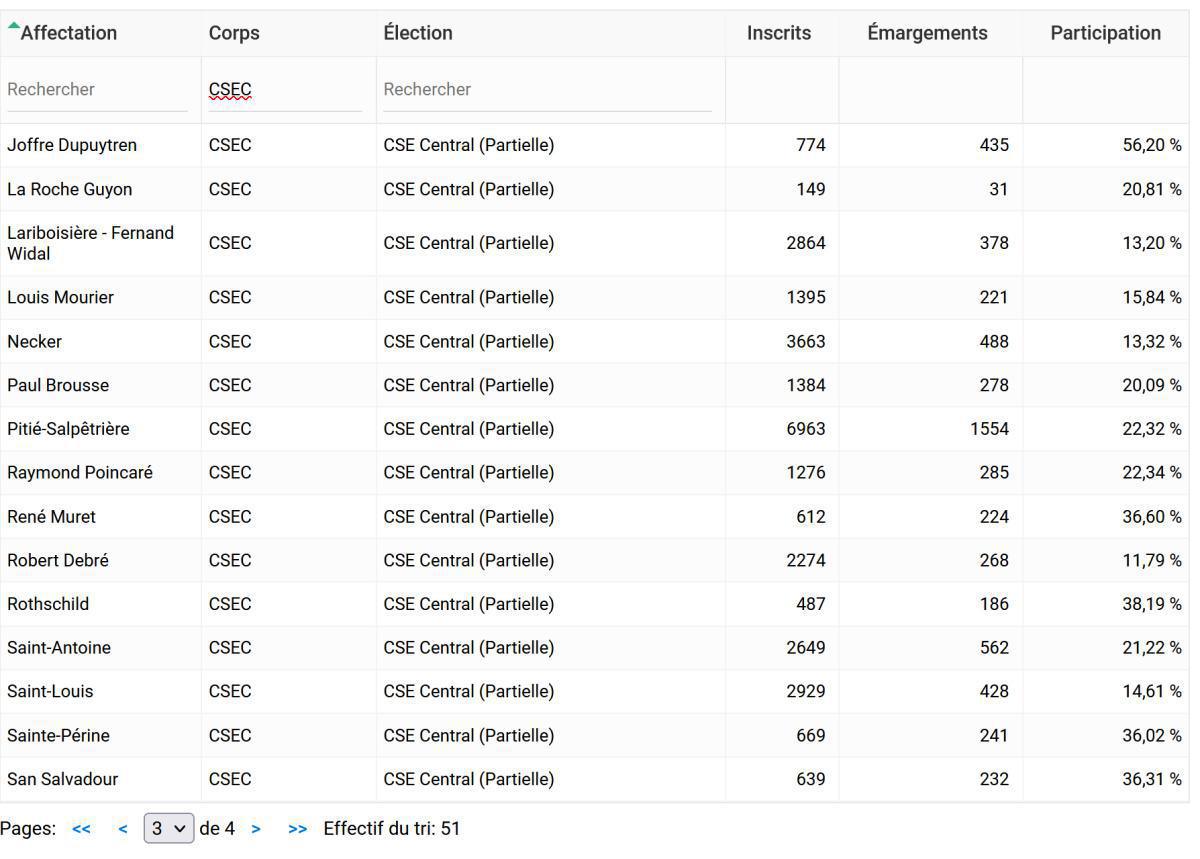Screen dimensions: 1200x859
Task: Sort by Inscrits column header
Action: point(778,33)
